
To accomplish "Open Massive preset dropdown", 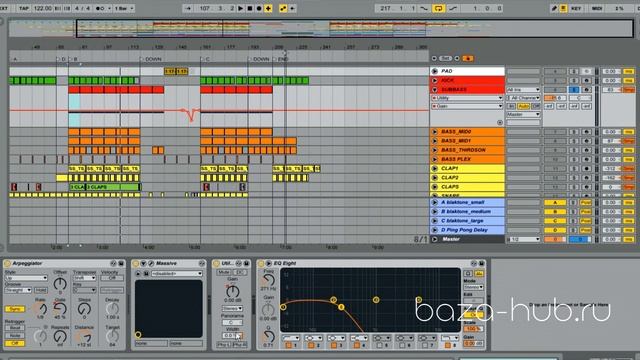I will 177,273.
